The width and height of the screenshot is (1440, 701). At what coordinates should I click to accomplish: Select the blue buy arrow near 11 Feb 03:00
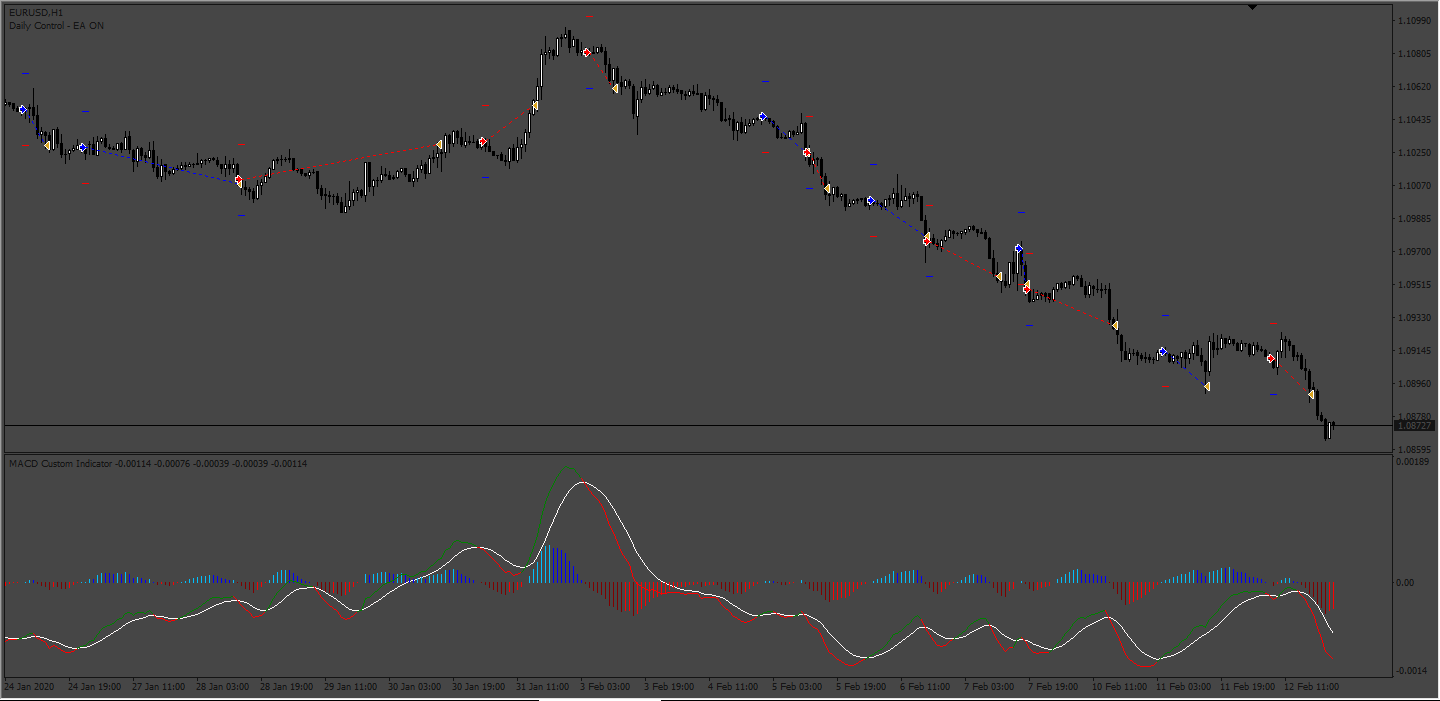click(1162, 351)
